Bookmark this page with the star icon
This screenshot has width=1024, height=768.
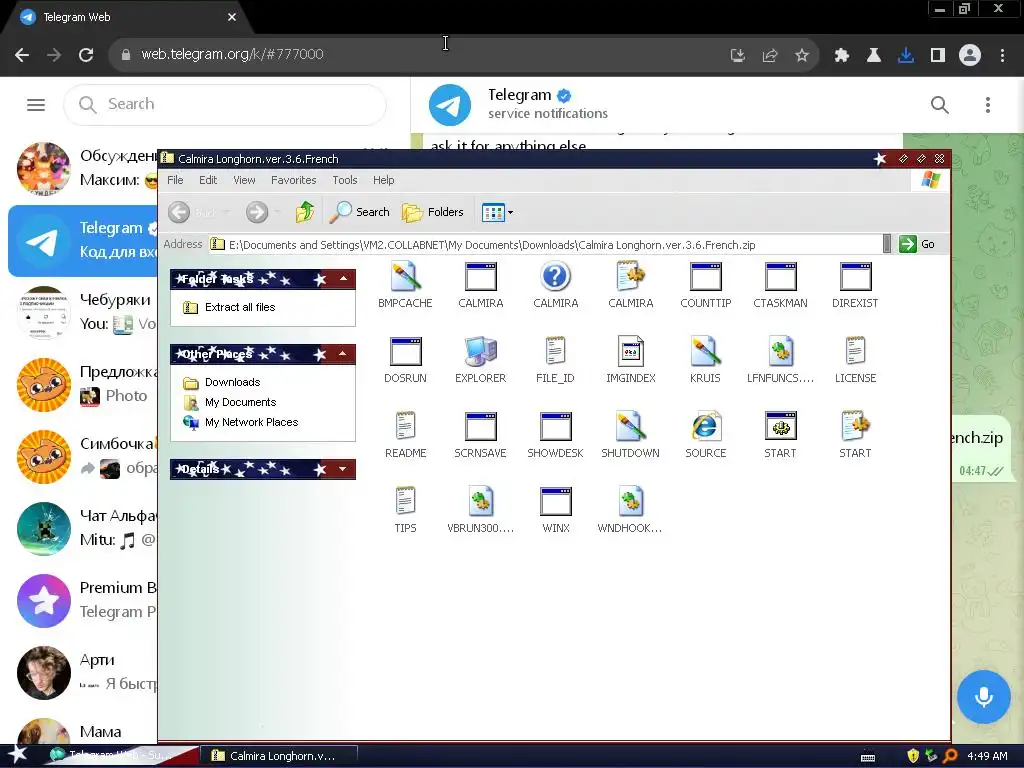pos(802,55)
